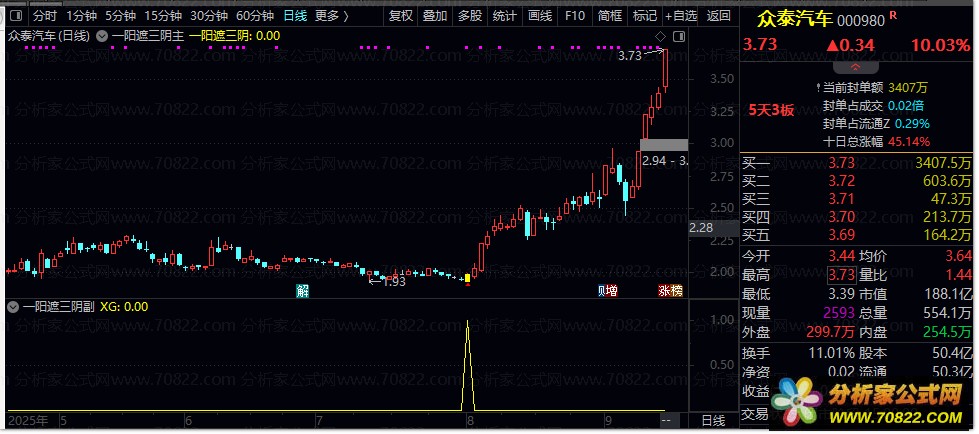
Task: Click the red R badge beside 000980
Action: click(893, 15)
